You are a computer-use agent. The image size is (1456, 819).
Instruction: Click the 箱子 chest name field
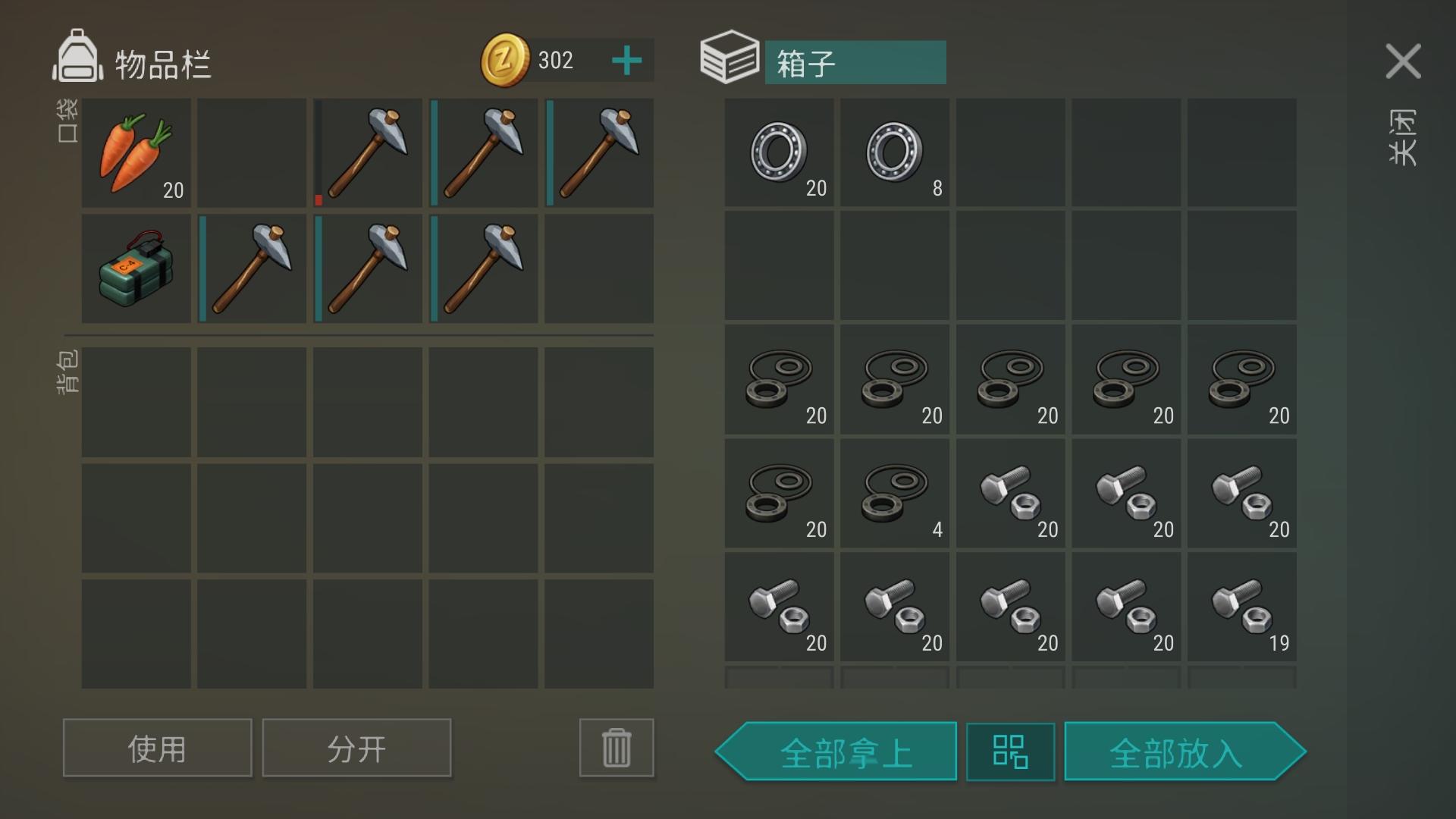pos(855,62)
